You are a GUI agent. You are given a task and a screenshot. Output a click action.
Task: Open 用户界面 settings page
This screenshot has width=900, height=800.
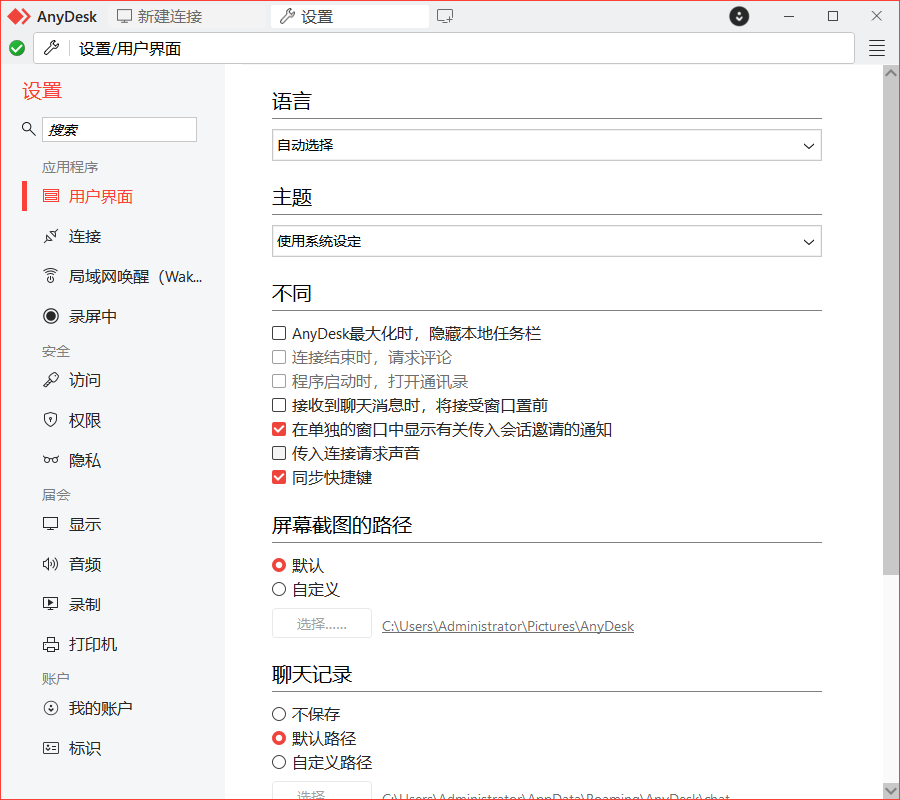(x=100, y=197)
